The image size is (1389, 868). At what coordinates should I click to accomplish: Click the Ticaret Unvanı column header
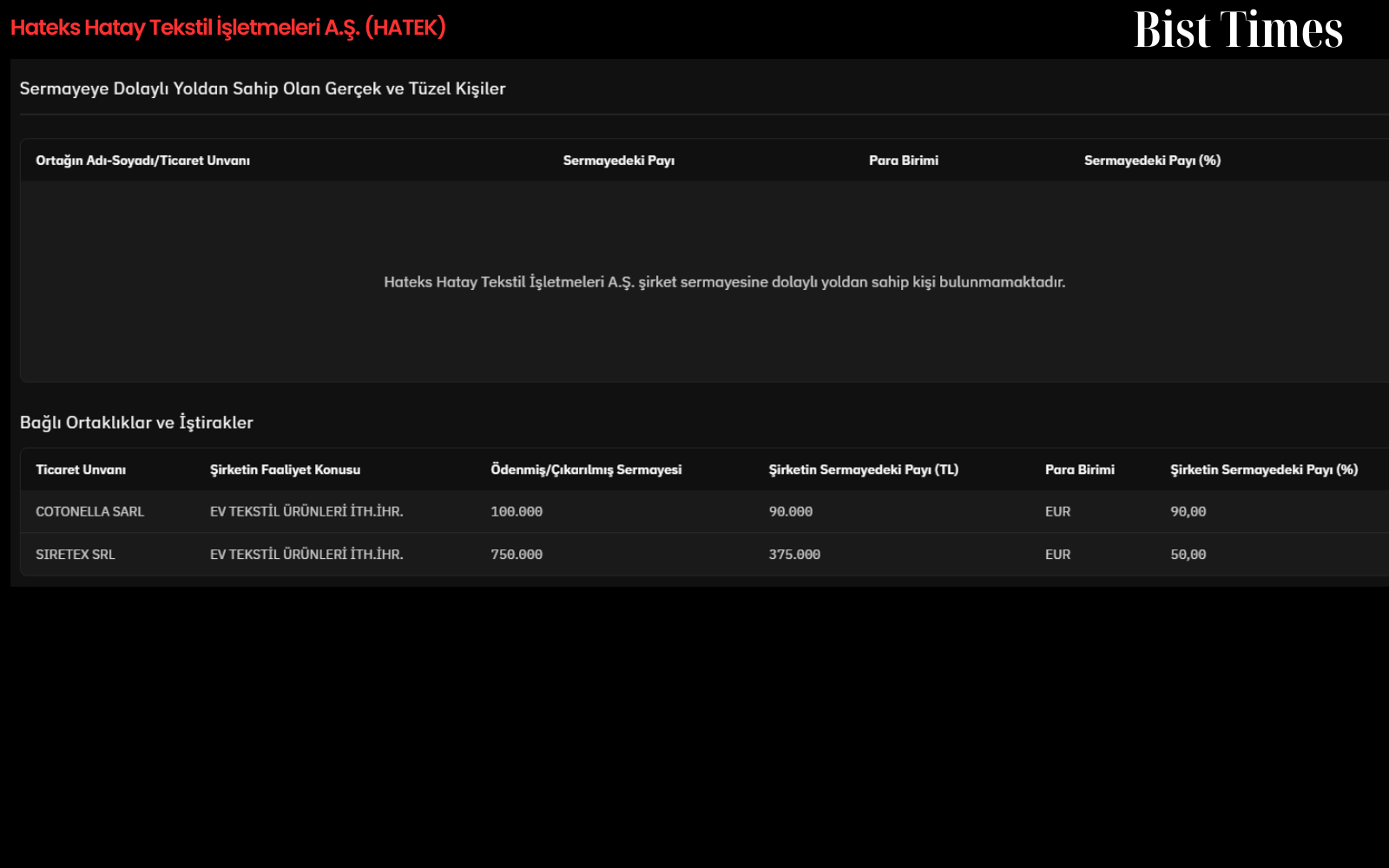pyautogui.click(x=81, y=470)
